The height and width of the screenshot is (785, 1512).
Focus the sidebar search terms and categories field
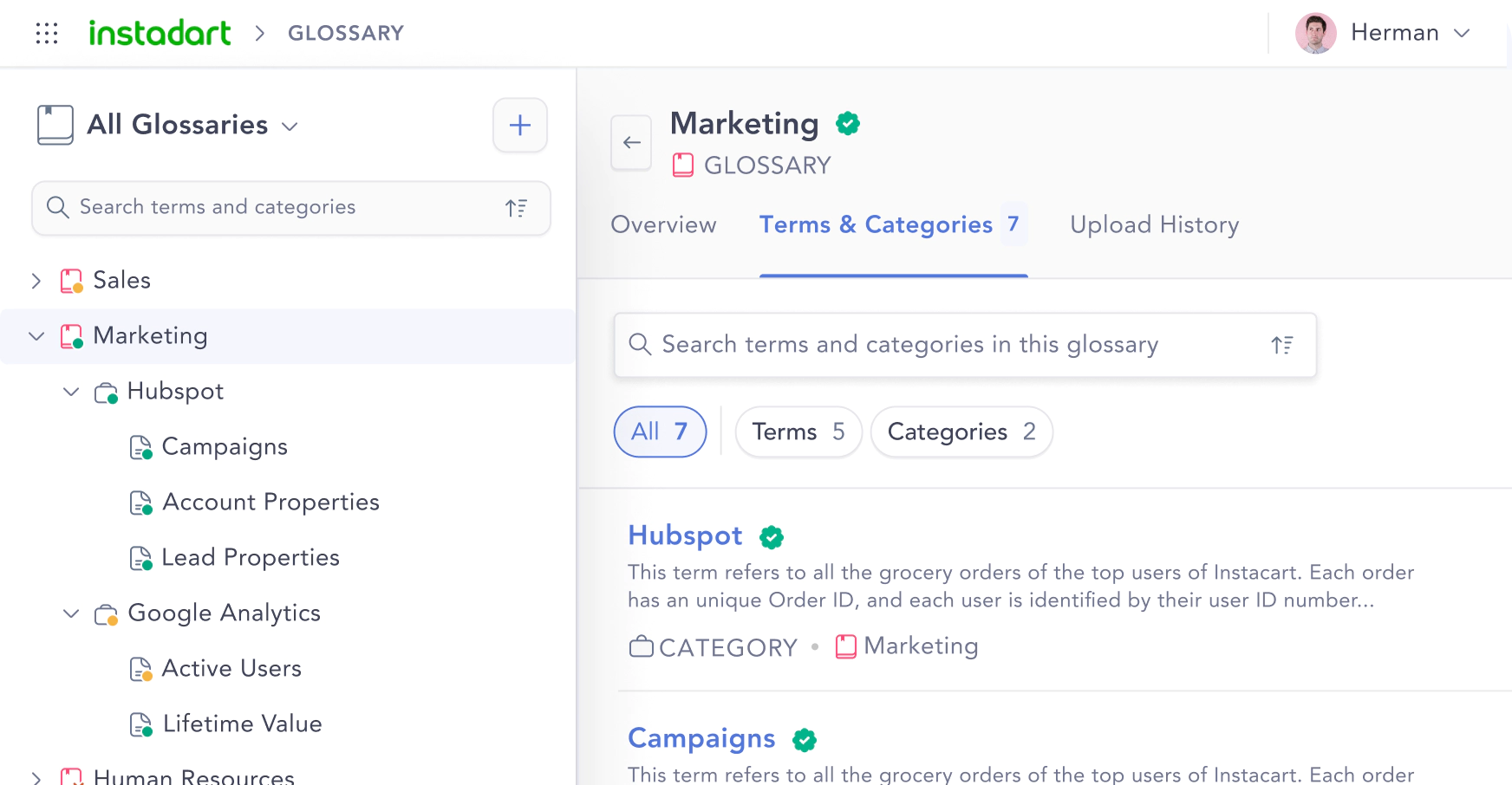click(x=291, y=208)
